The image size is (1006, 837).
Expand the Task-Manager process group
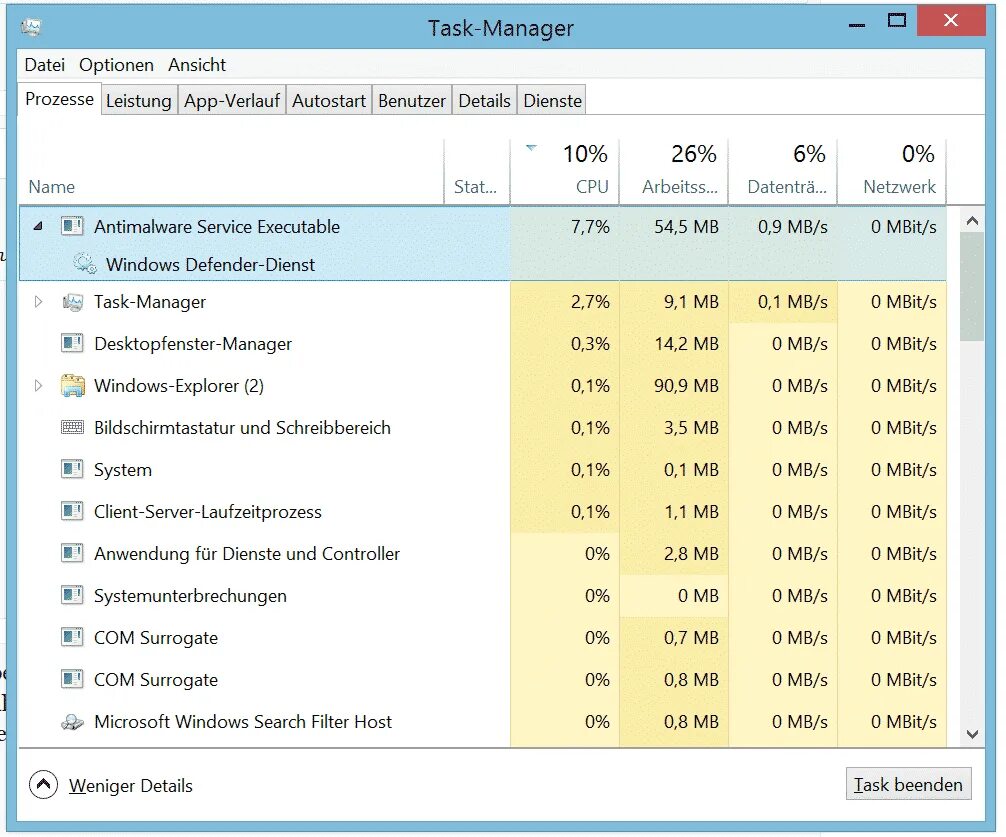click(x=38, y=301)
